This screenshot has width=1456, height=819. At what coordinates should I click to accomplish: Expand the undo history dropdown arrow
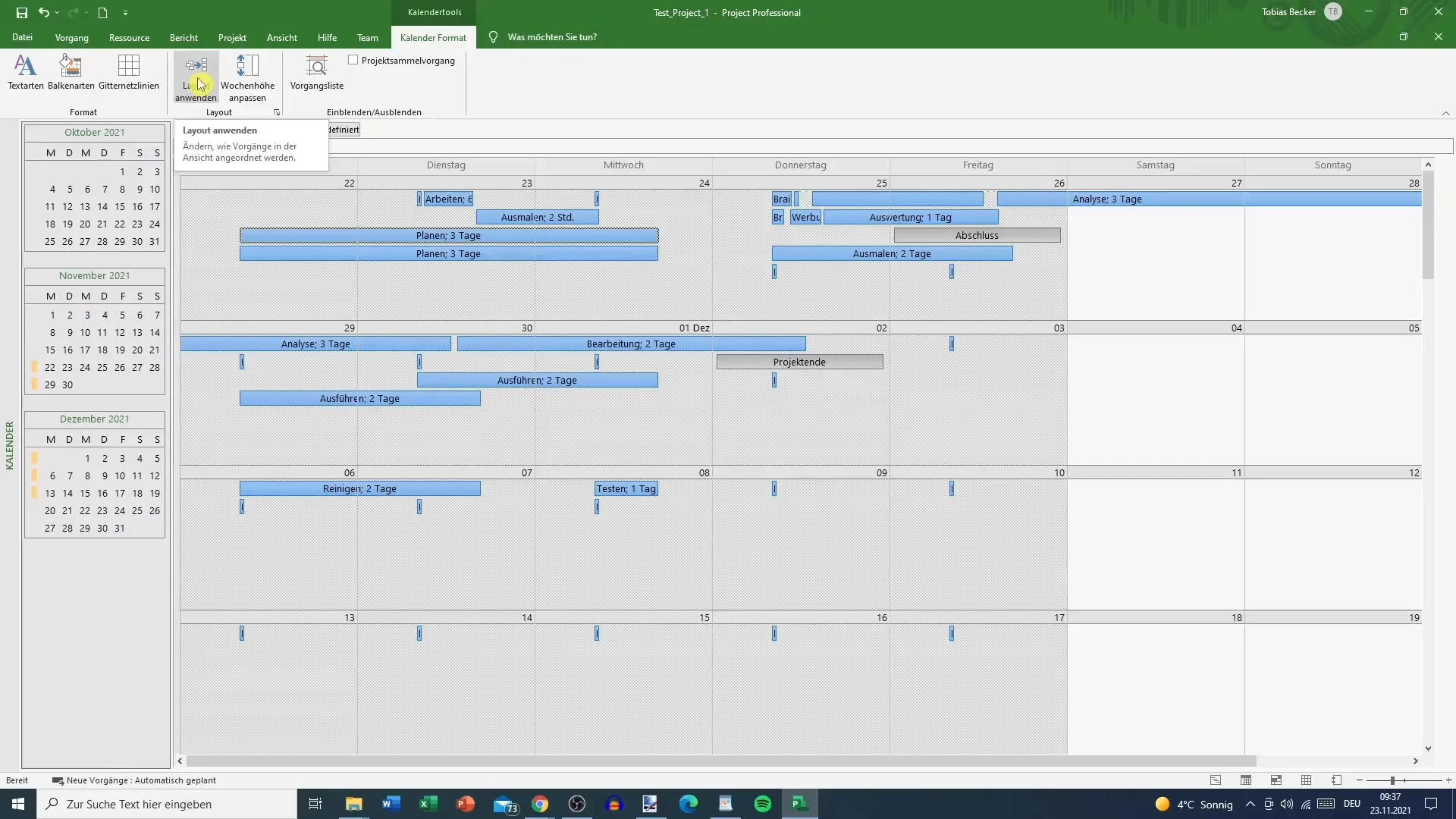(57, 12)
